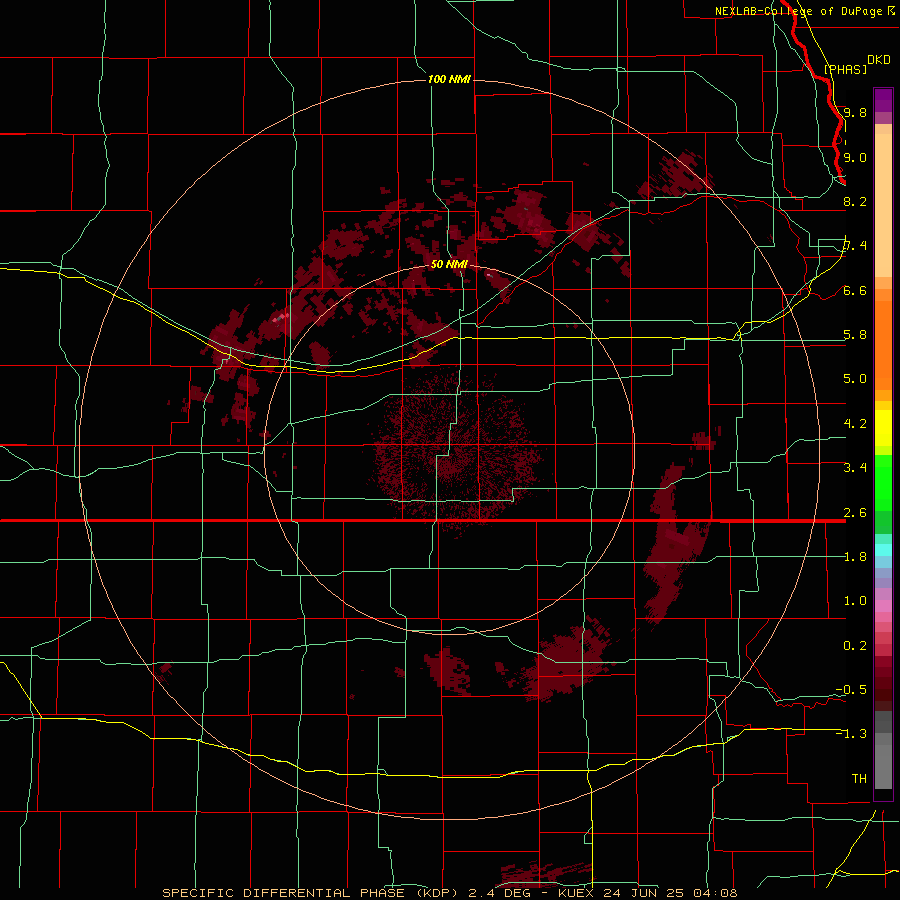Click the 9.8 scale value
This screenshot has width=900, height=900.
click(x=855, y=112)
